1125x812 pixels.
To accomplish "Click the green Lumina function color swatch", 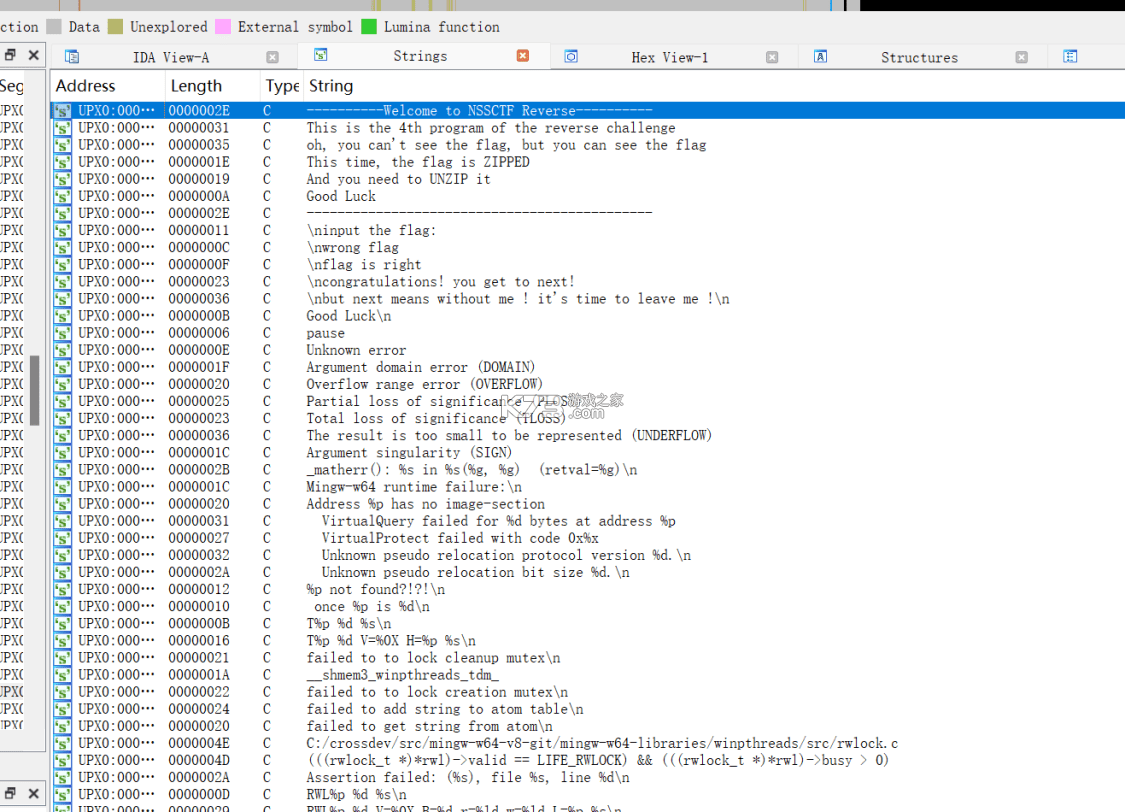I will coord(369,27).
